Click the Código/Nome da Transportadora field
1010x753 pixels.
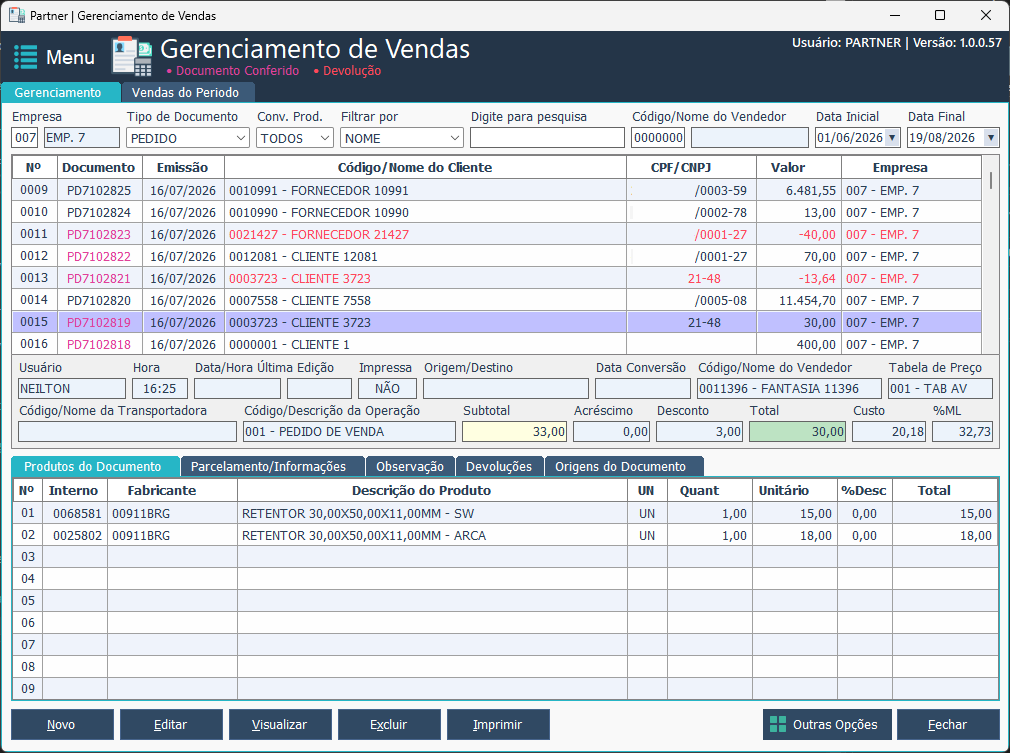[x=128, y=432]
